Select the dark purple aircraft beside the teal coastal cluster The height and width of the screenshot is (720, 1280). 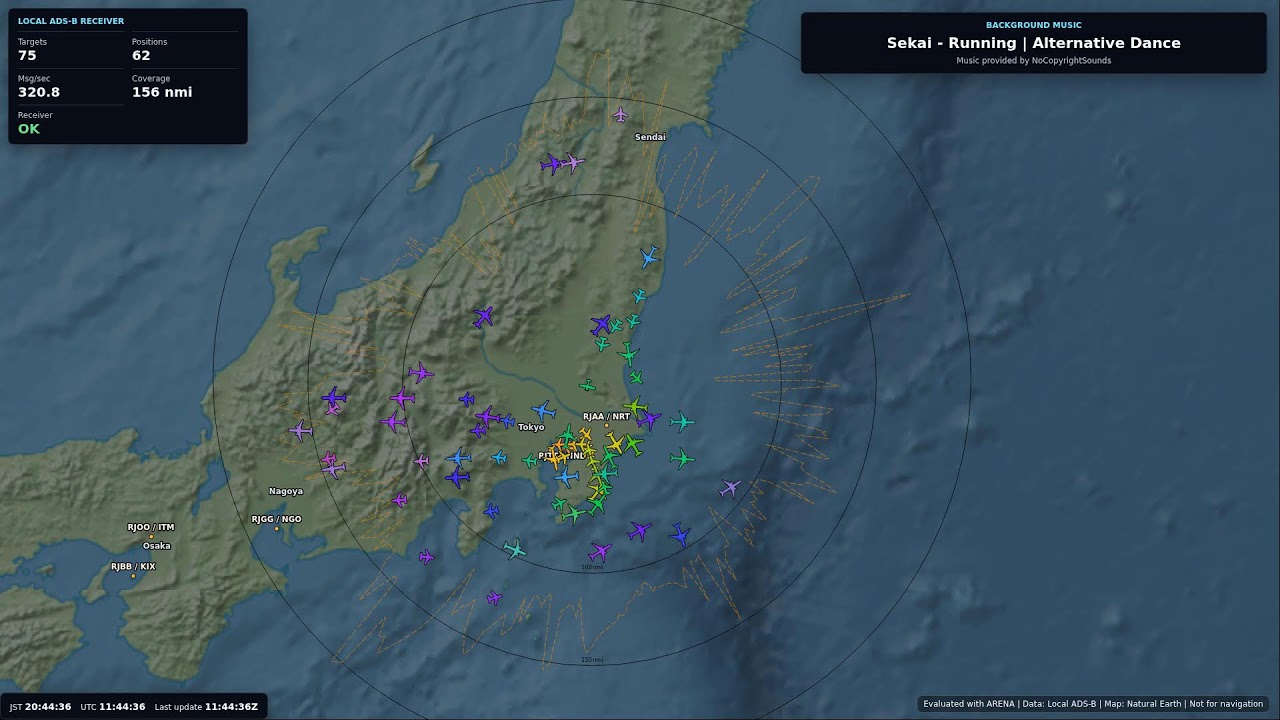[601, 325]
